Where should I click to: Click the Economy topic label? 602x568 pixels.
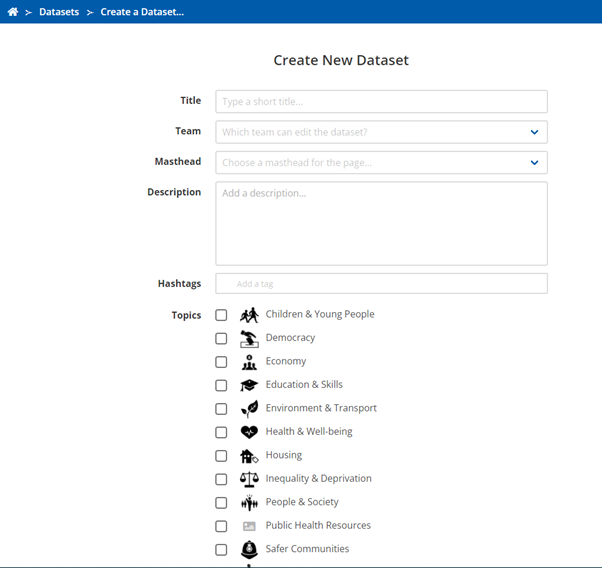(286, 361)
